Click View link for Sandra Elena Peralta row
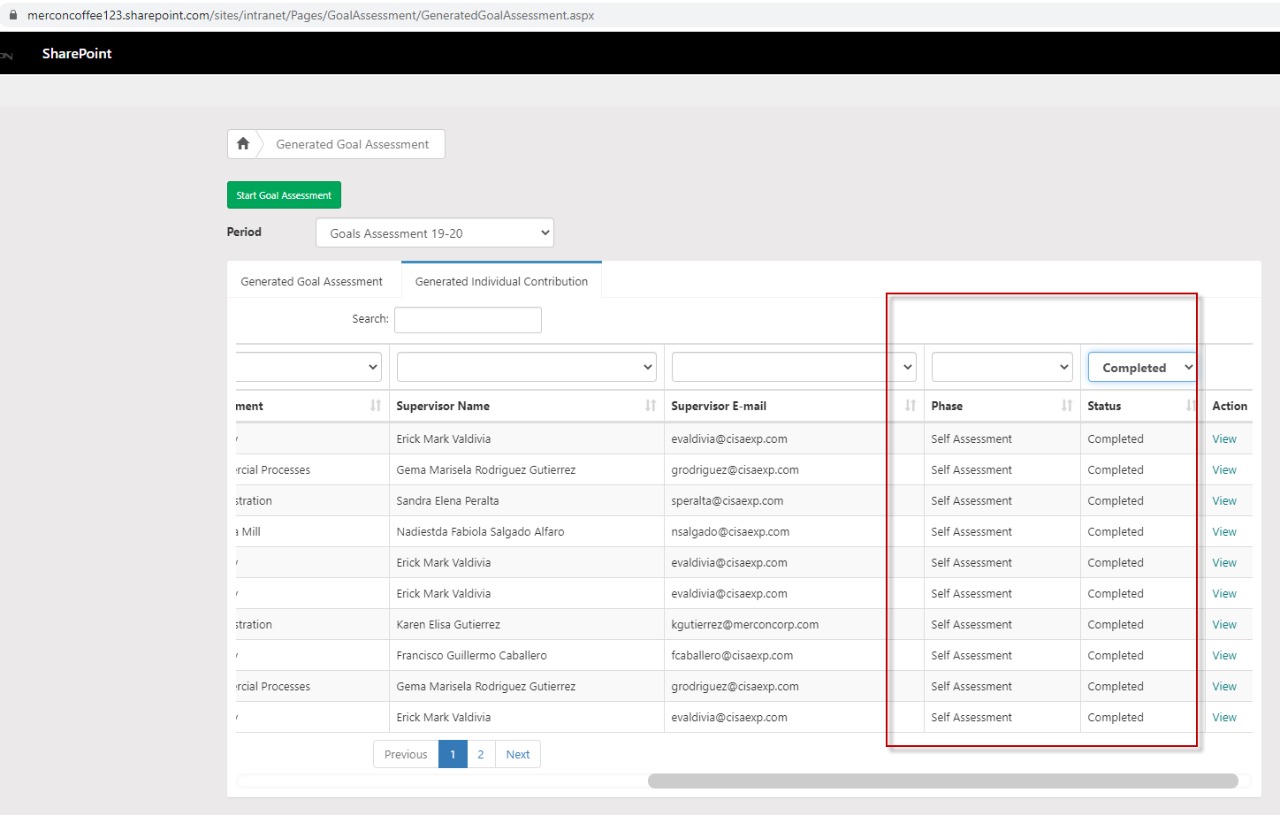Image resolution: width=1280 pixels, height=815 pixels. [1224, 501]
